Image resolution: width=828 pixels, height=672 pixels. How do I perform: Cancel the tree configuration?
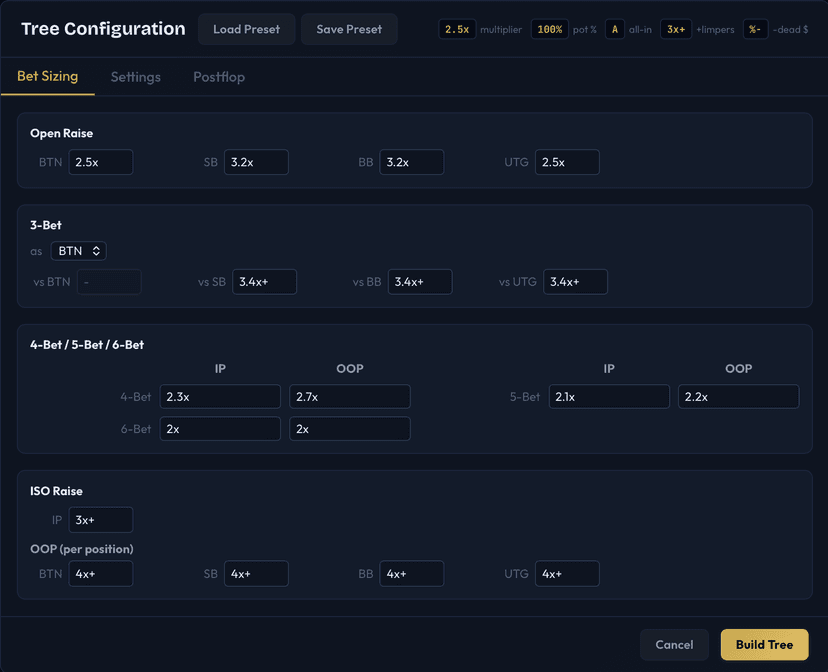pos(674,645)
